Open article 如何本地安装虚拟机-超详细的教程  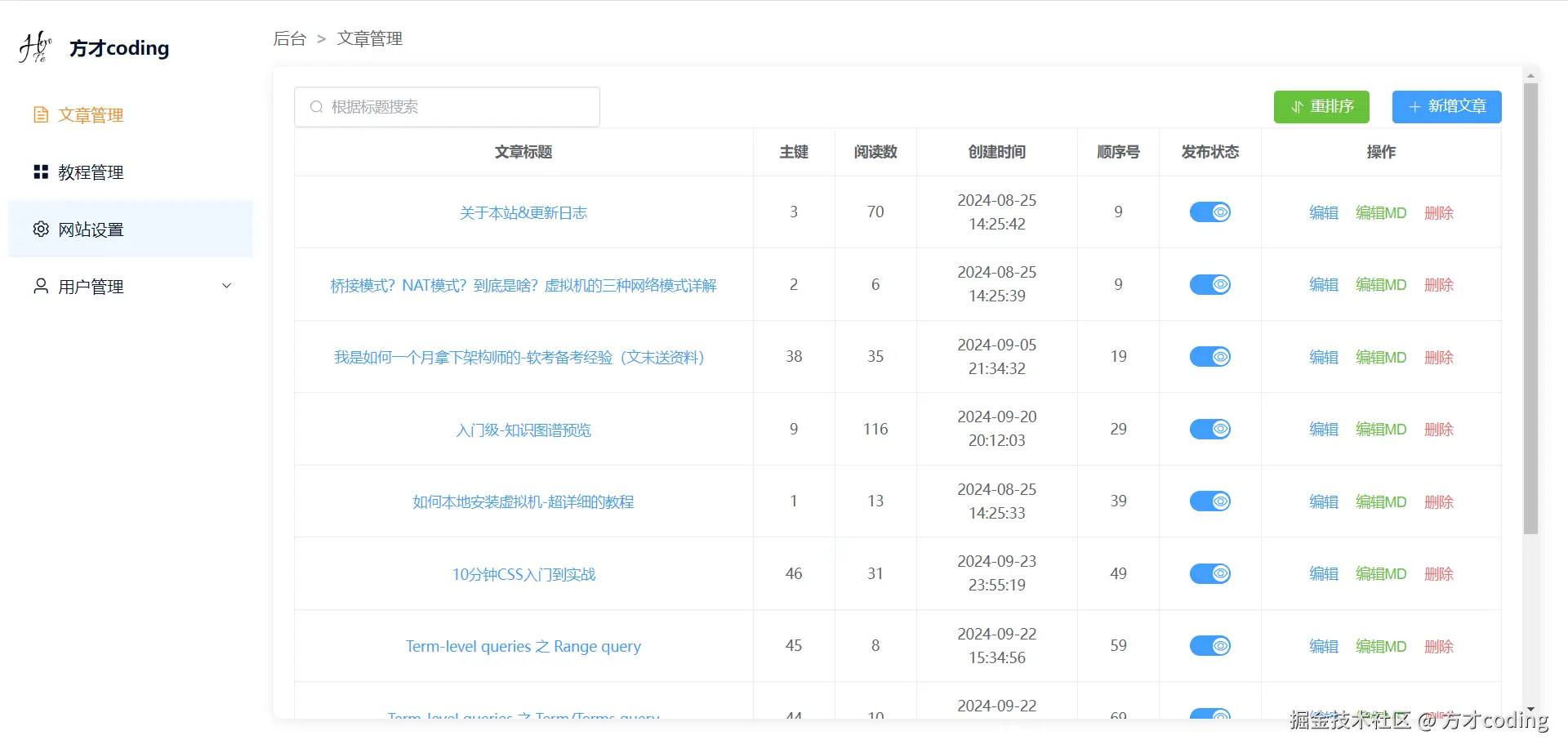coord(523,501)
